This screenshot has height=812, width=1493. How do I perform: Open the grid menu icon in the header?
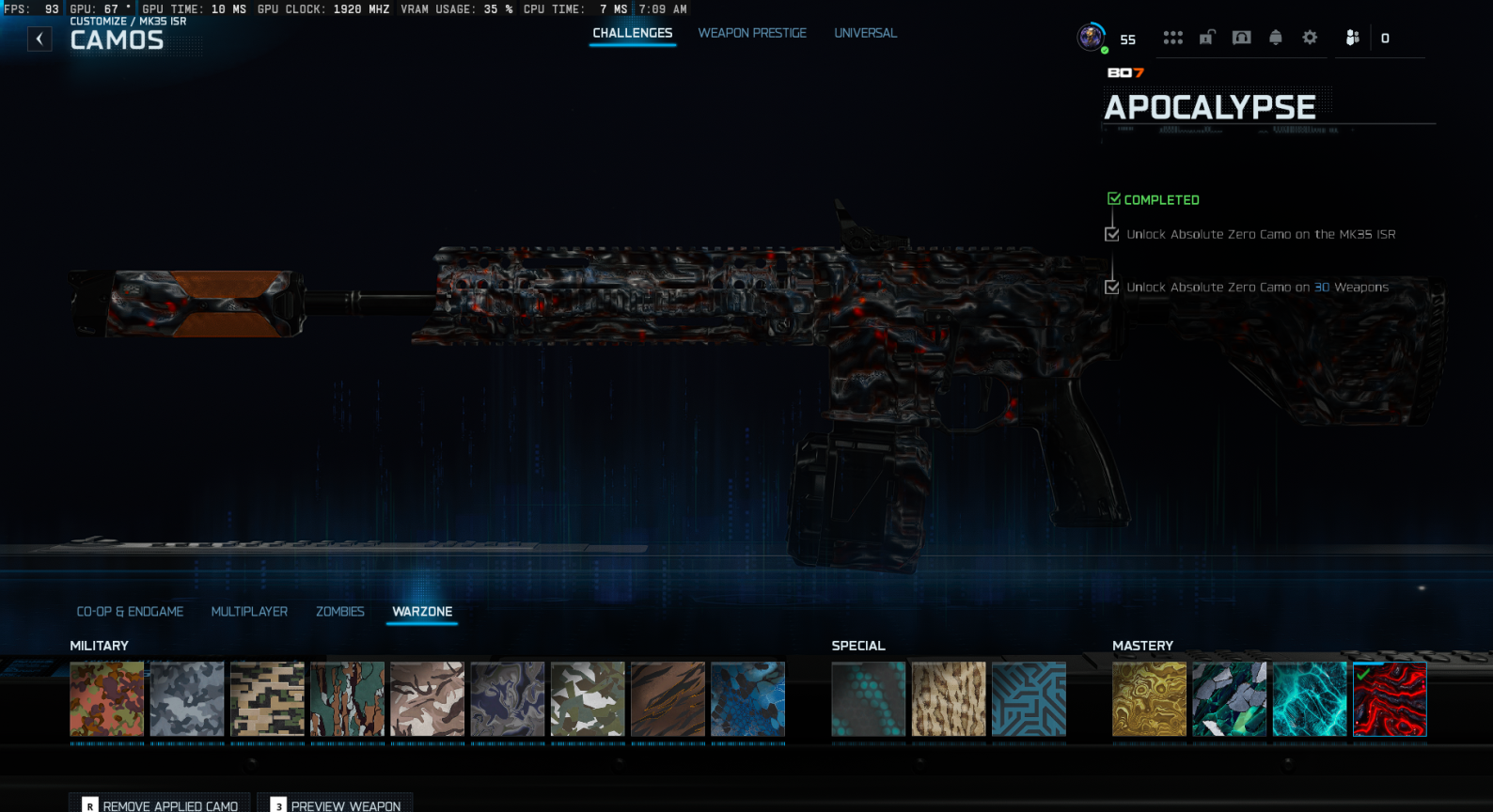coord(1172,38)
